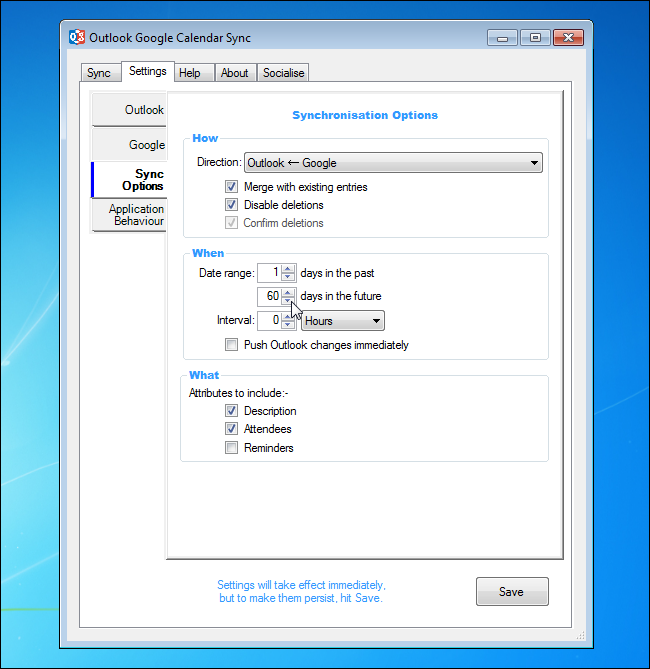Open the Application Behaviour section
The height and width of the screenshot is (669, 650).
click(x=129, y=215)
